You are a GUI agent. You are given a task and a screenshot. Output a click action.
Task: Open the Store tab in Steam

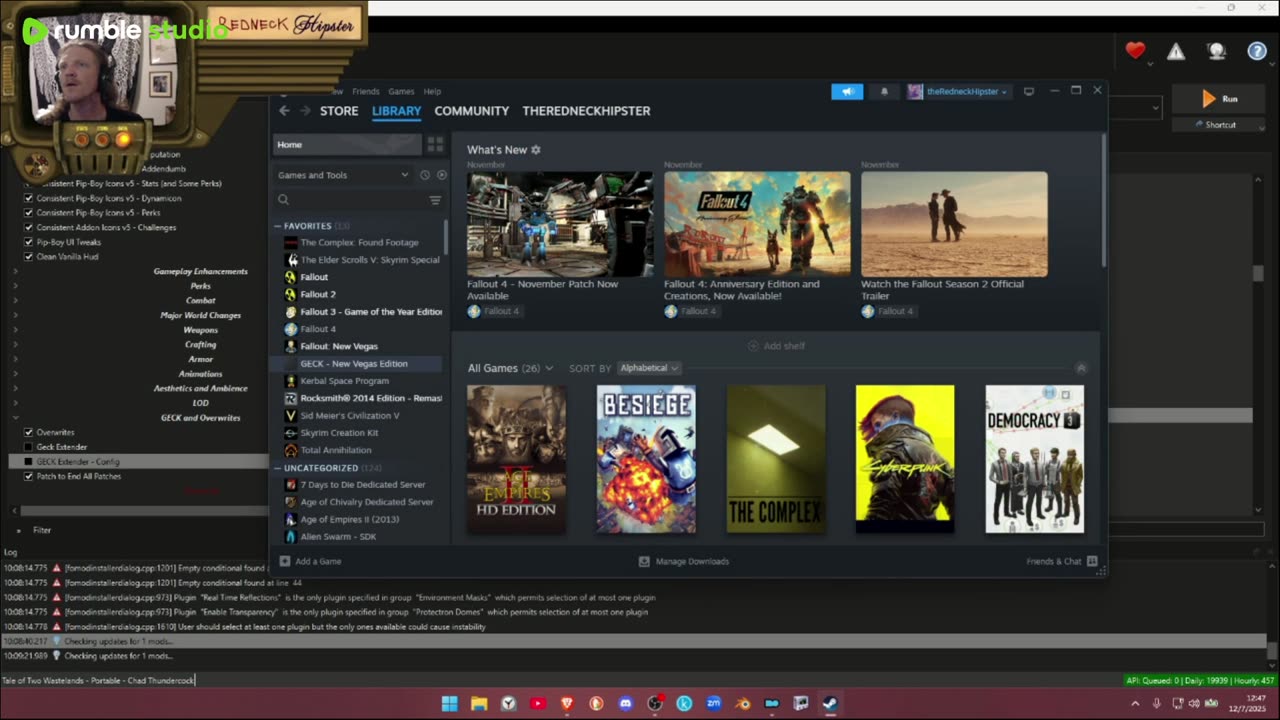[x=339, y=111]
